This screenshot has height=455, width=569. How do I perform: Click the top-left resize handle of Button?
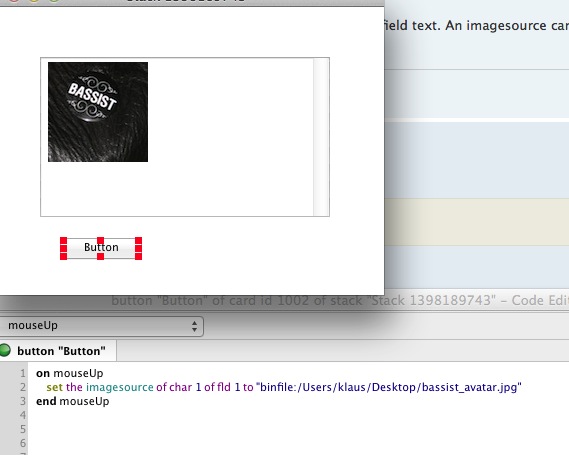pos(64,240)
